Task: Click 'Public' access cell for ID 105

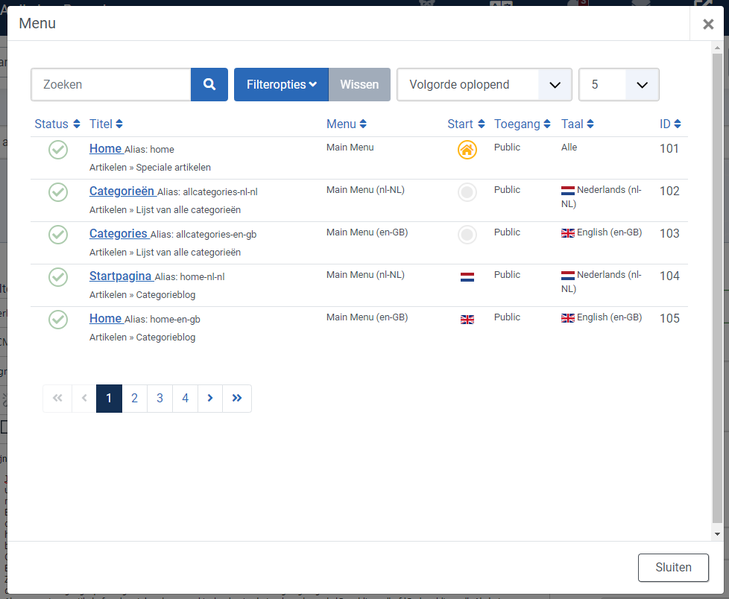Action: [507, 317]
